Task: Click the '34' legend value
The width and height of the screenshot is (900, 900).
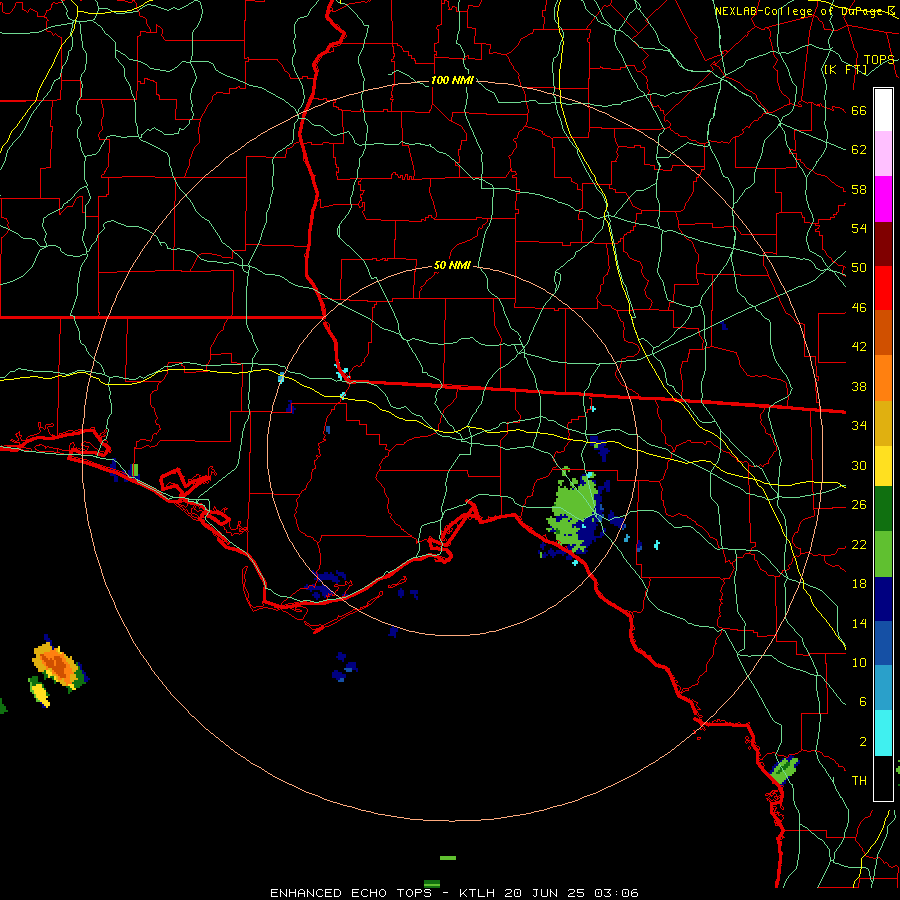Action: (x=859, y=426)
